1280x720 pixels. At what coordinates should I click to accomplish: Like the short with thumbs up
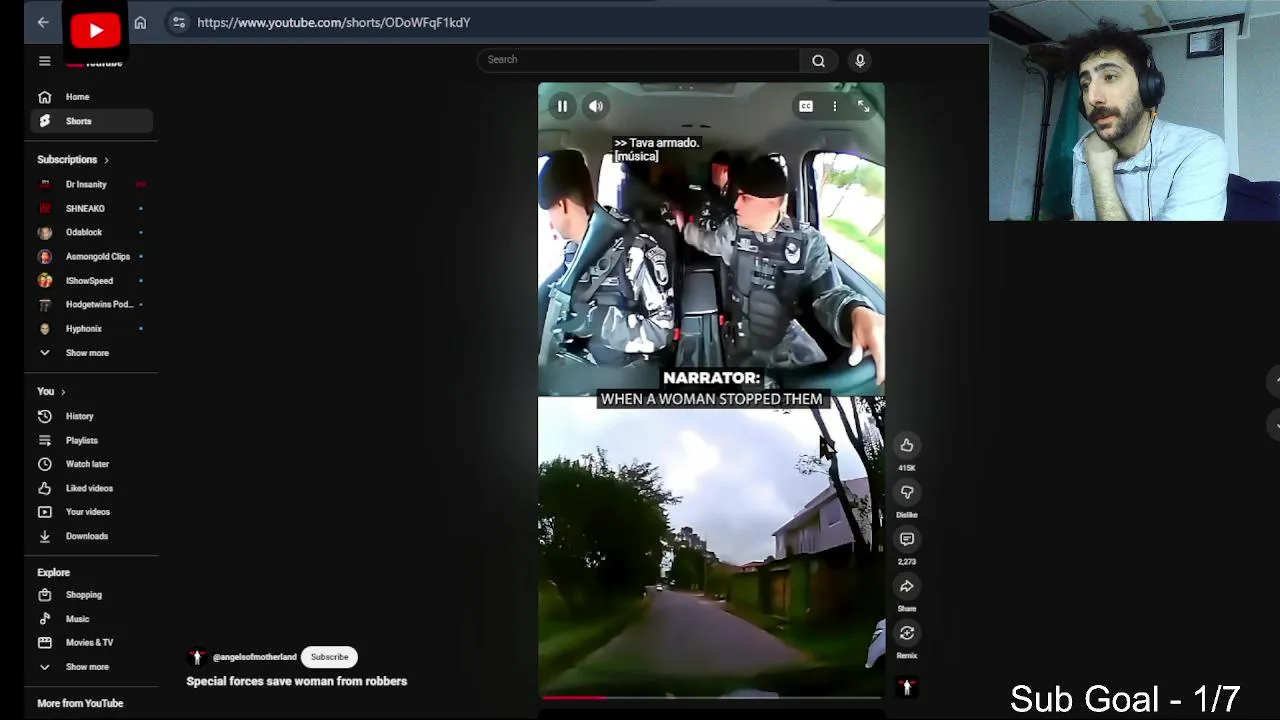907,445
